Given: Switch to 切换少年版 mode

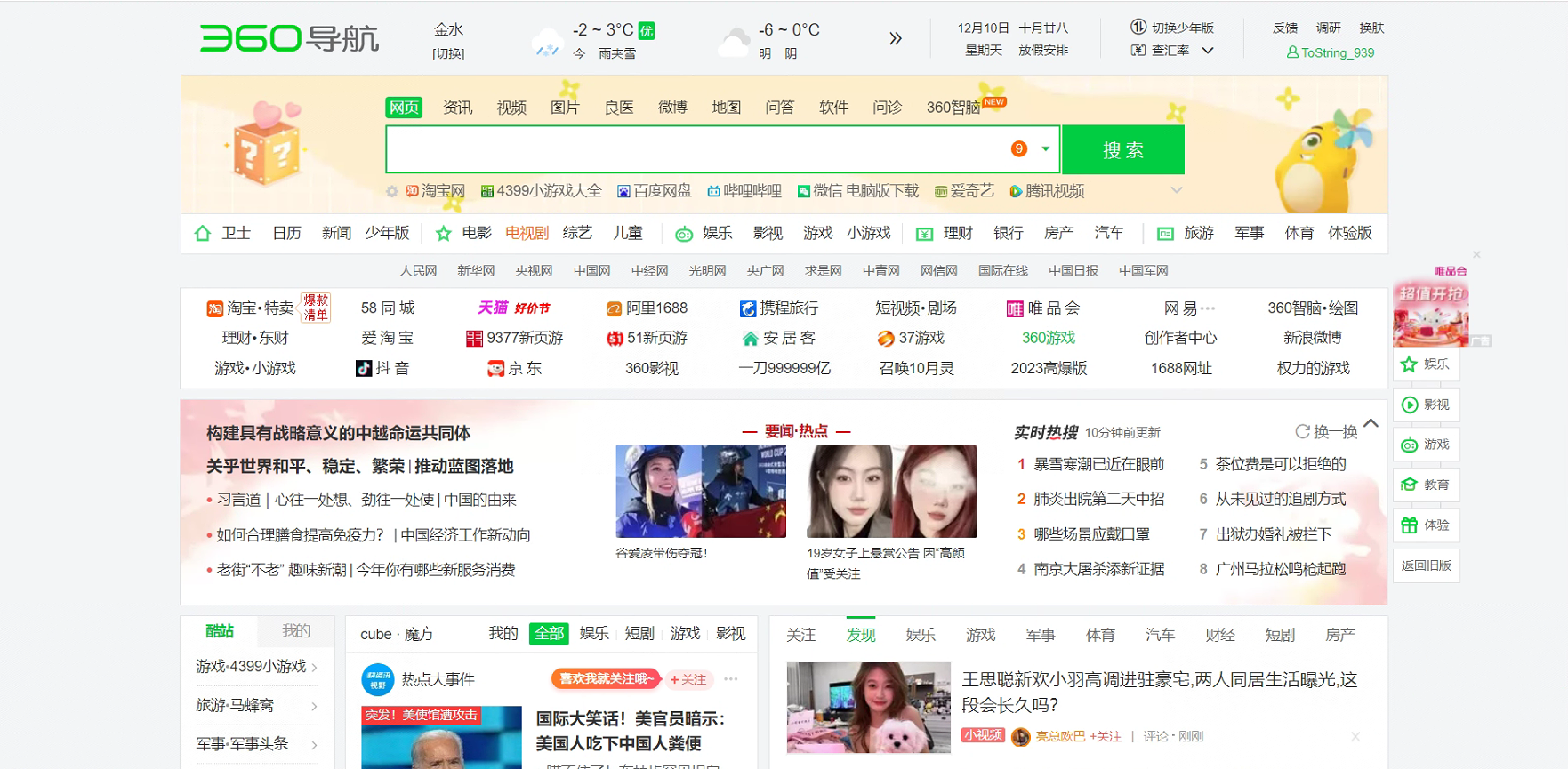Looking at the screenshot, I should pos(1172,28).
